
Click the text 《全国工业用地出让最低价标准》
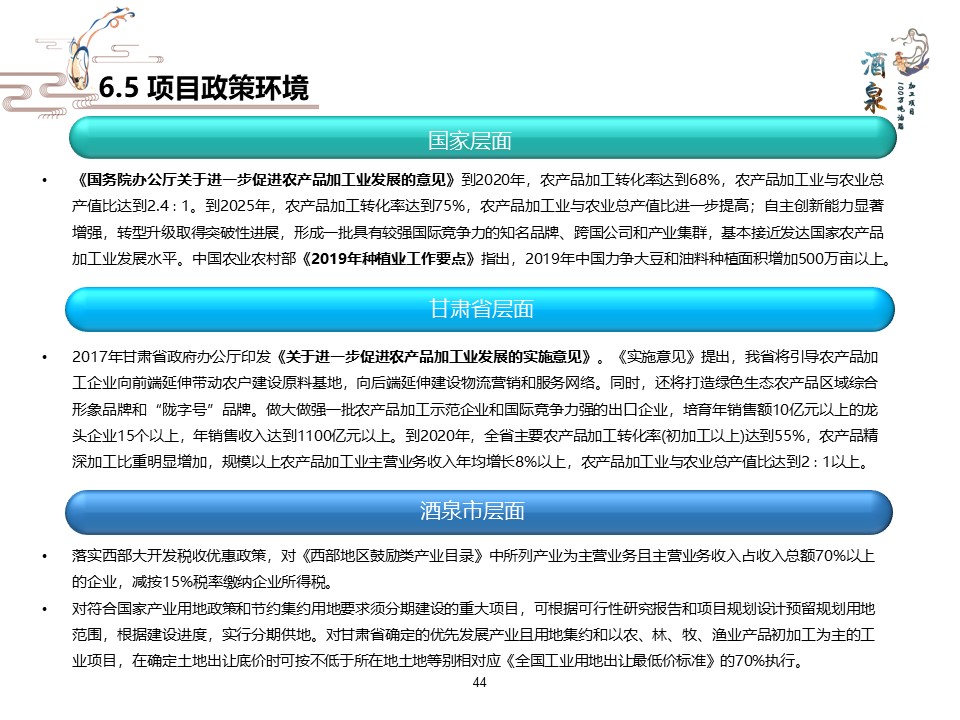(x=610, y=662)
